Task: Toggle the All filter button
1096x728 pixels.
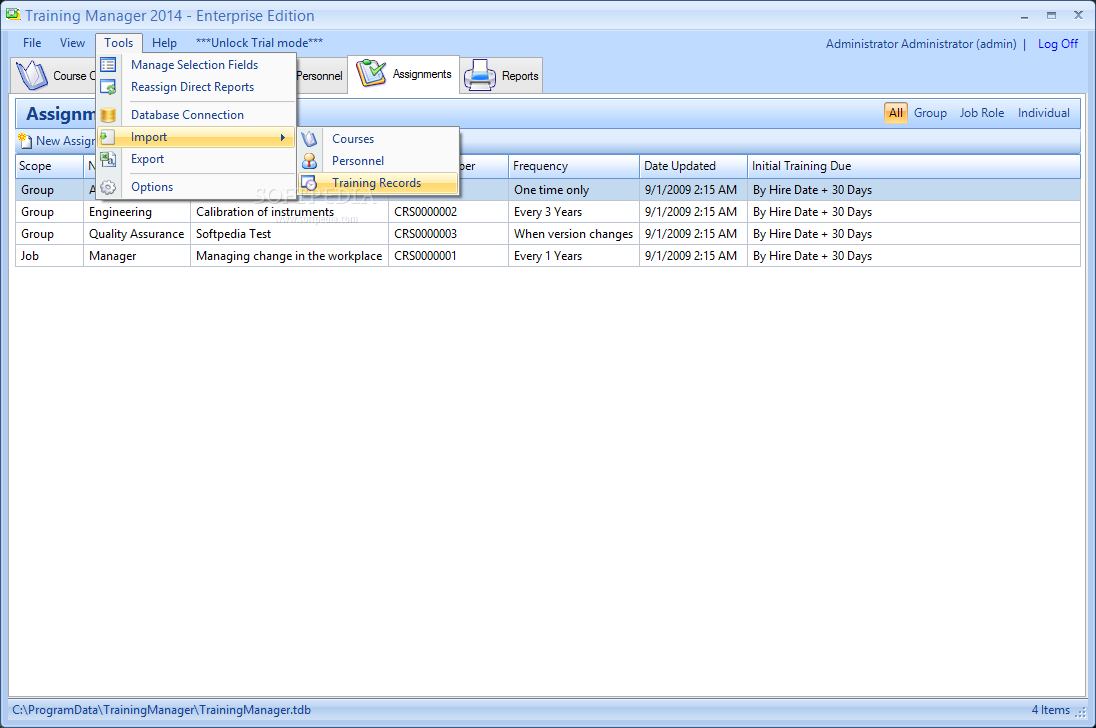Action: (895, 113)
